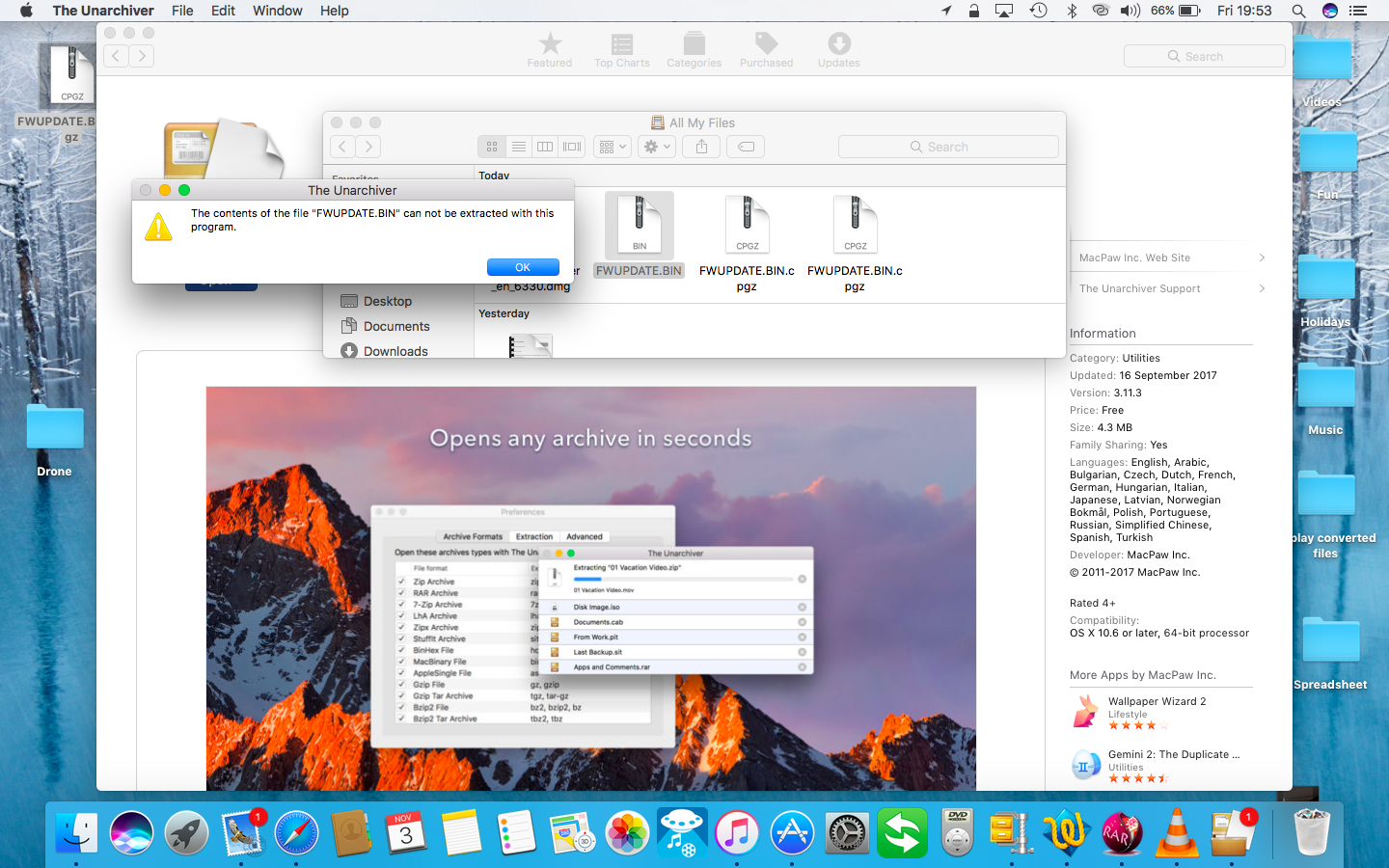Select the Videos folder on desktop
This screenshot has height=868, width=1389.
[x=1322, y=70]
